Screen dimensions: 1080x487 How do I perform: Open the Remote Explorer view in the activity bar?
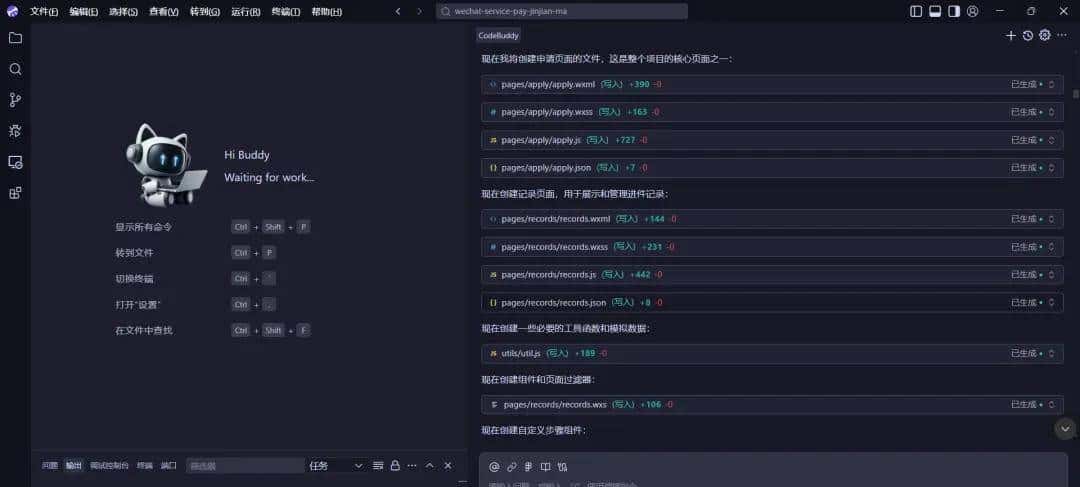tap(15, 162)
